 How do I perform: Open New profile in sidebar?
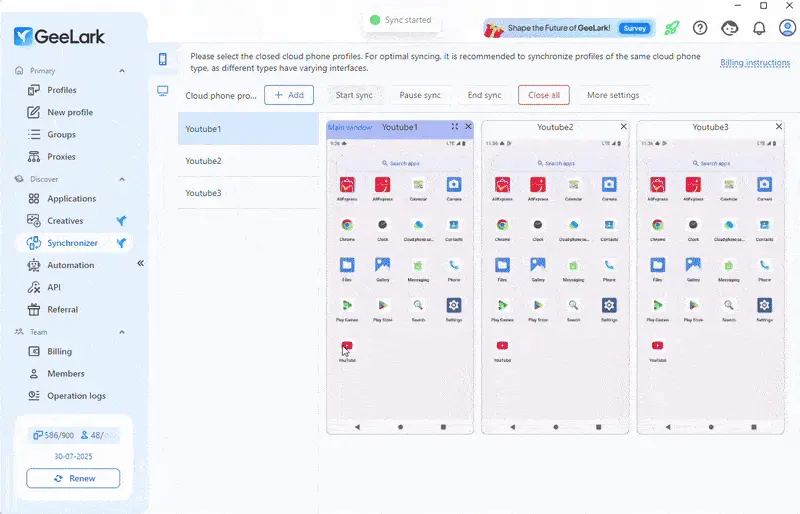pos(70,112)
